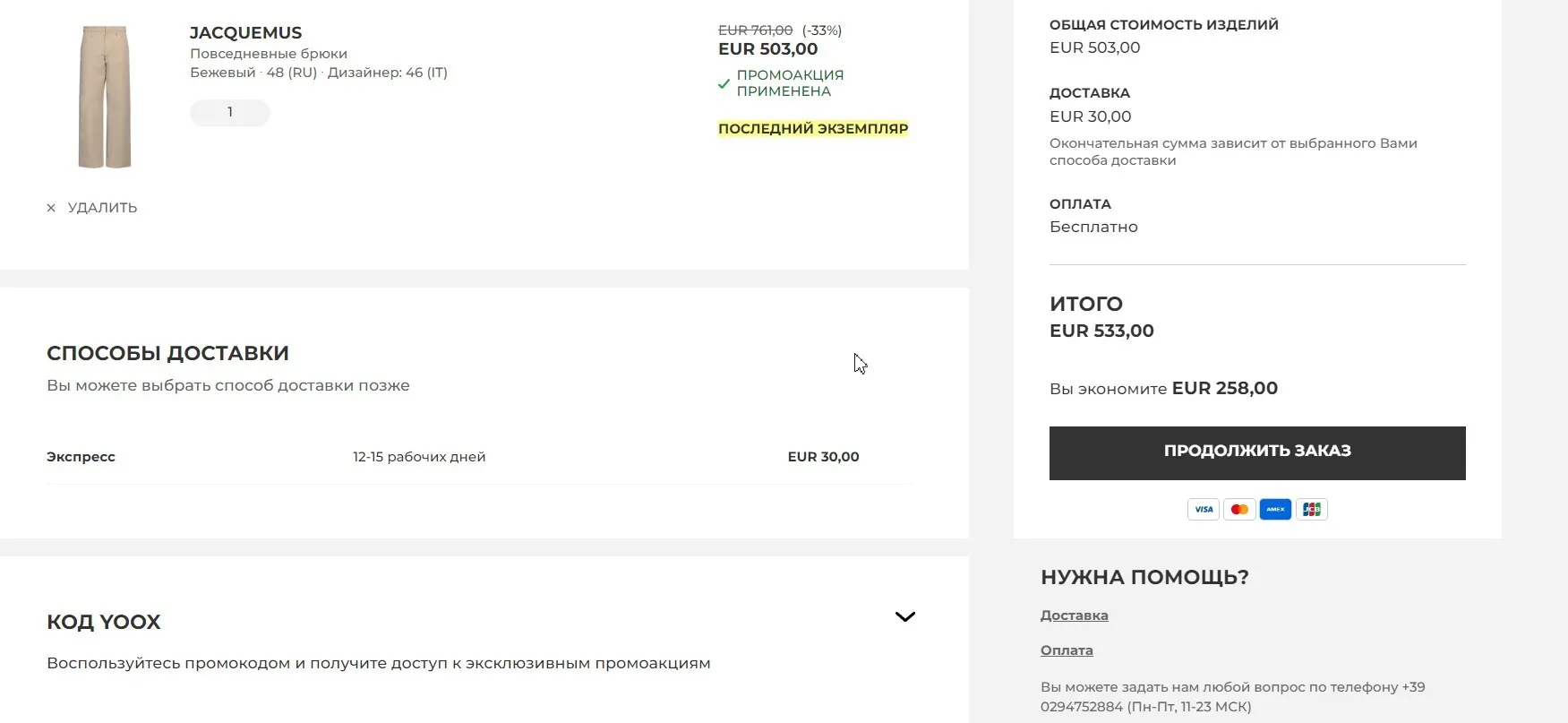Click the Mastercard payment icon
Viewport: 1568px width, 723px height.
(1239, 510)
